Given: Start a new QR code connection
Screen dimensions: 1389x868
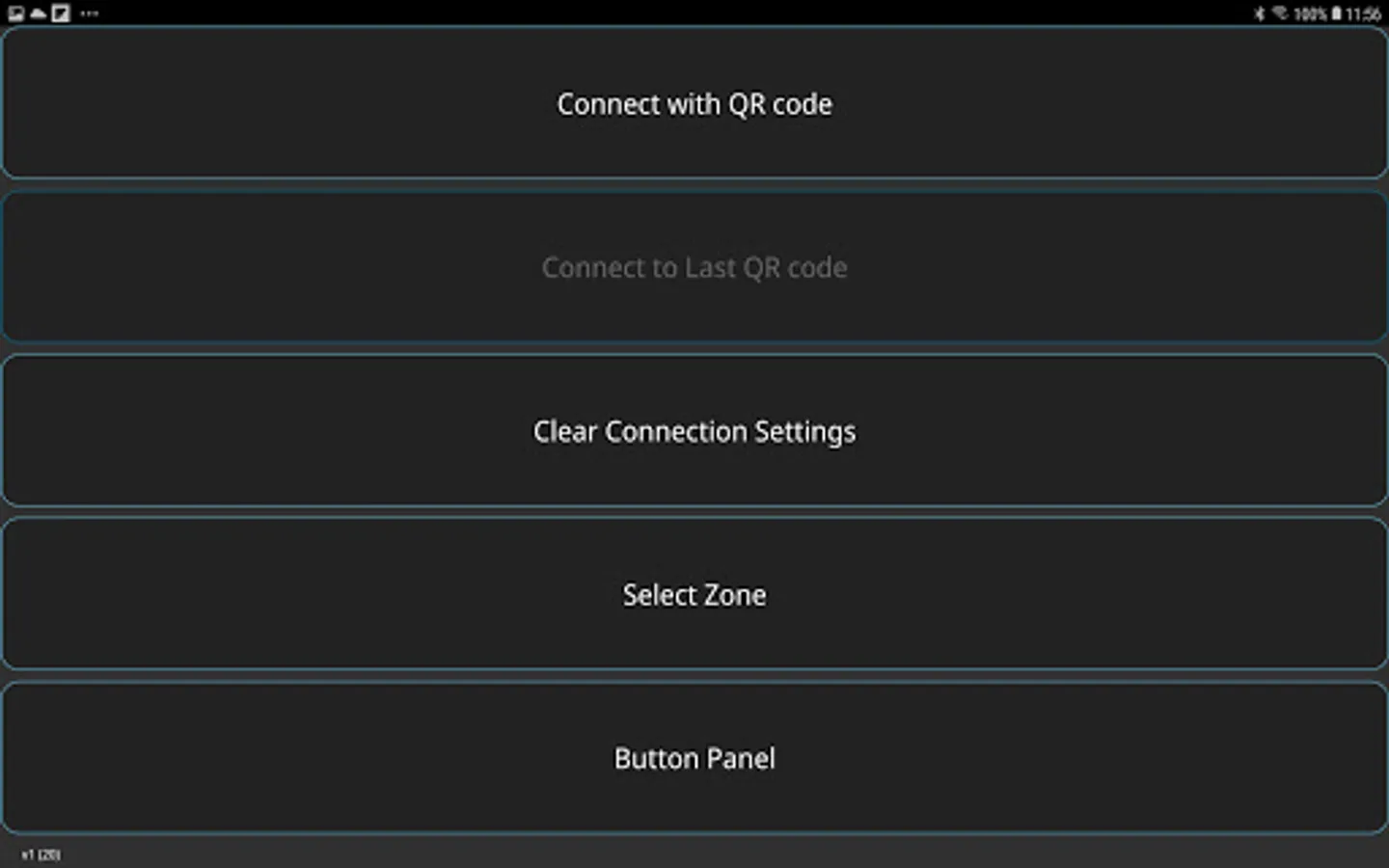Looking at the screenshot, I should pyautogui.click(x=694, y=103).
